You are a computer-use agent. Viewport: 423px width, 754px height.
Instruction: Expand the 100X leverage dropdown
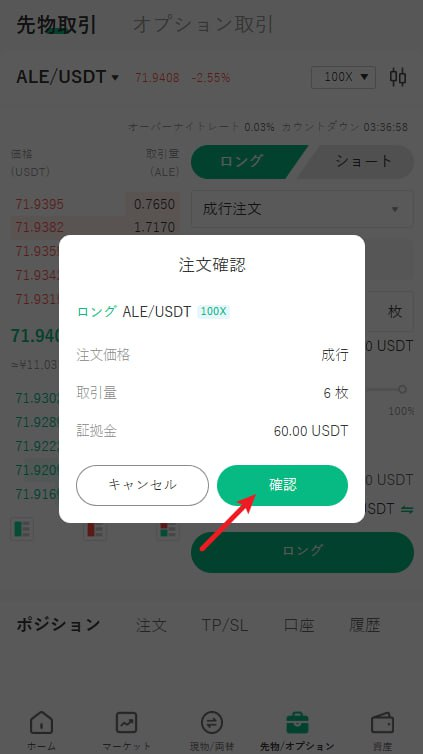[343, 77]
